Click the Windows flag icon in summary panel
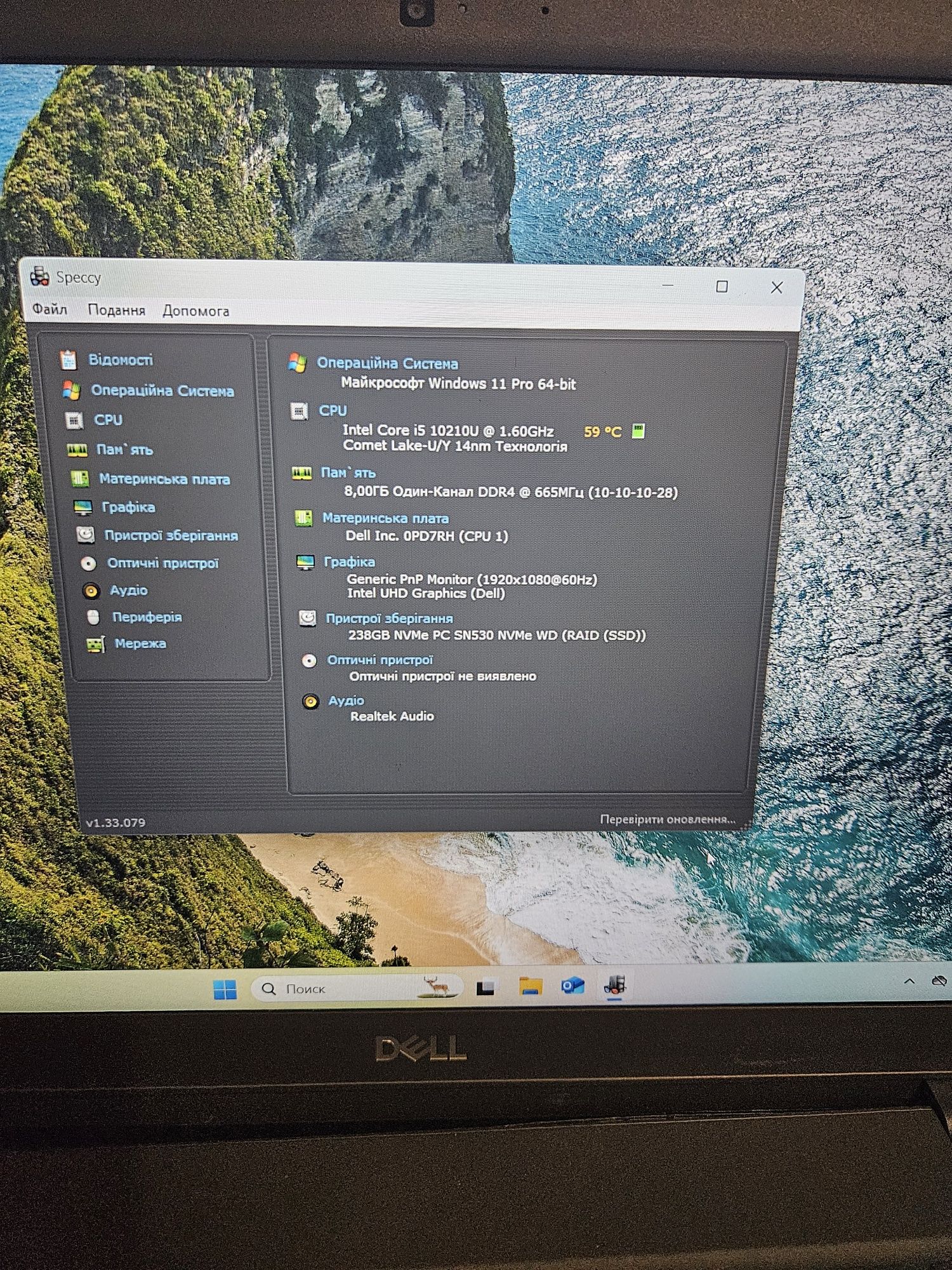The height and width of the screenshot is (1270, 952). pos(297,363)
